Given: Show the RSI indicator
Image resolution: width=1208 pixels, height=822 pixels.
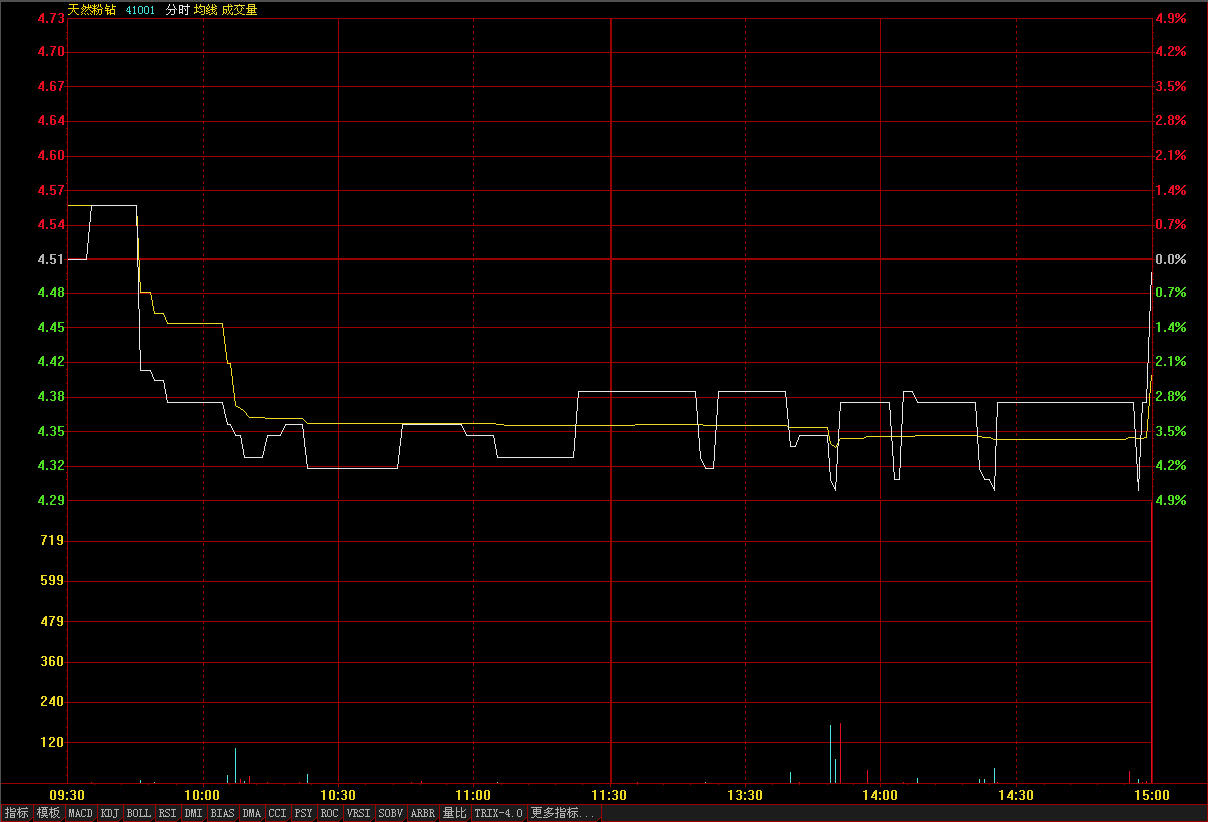Looking at the screenshot, I should coord(167,813).
